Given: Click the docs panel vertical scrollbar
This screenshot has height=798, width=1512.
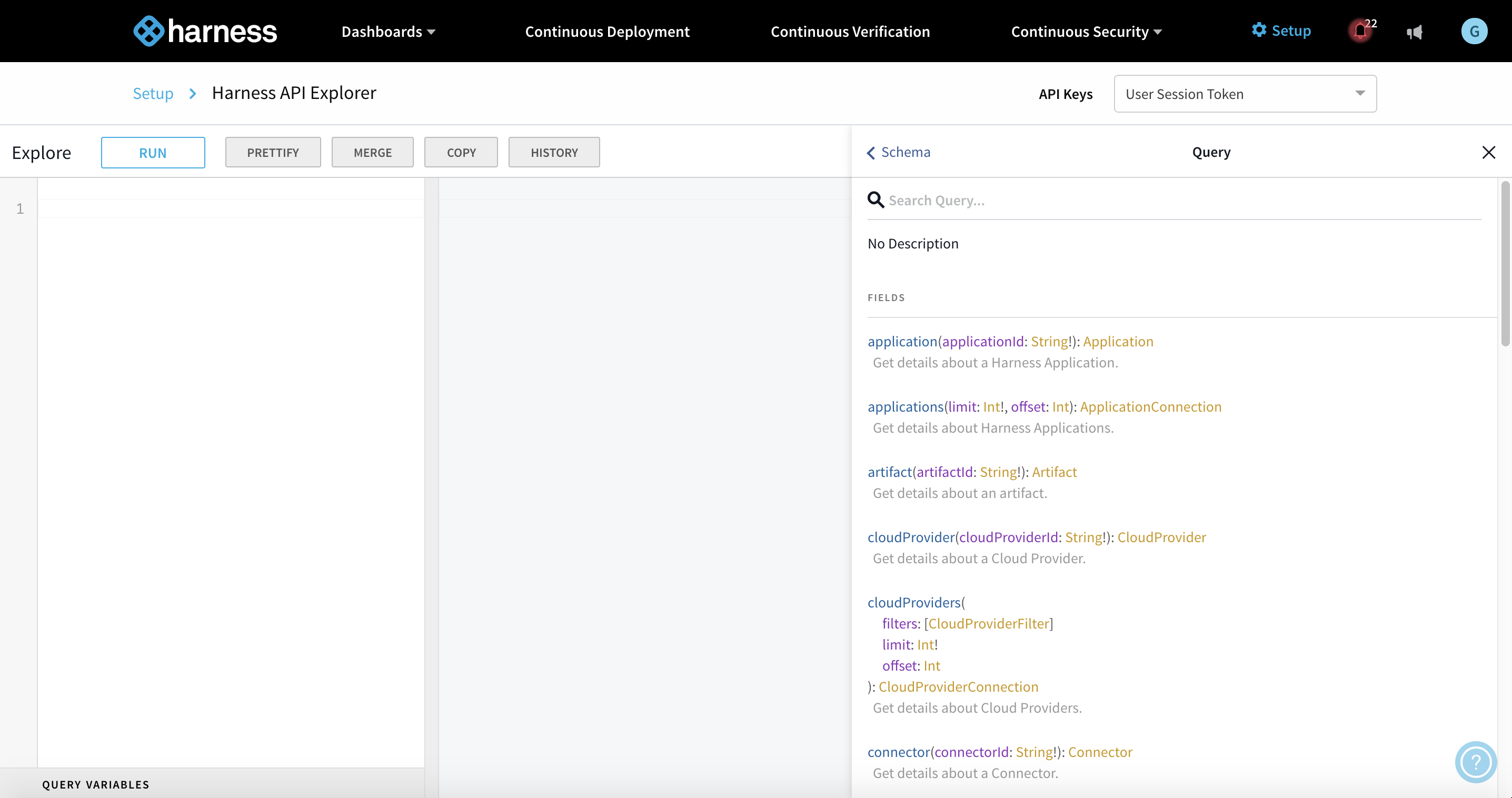Looking at the screenshot, I should 1506,264.
